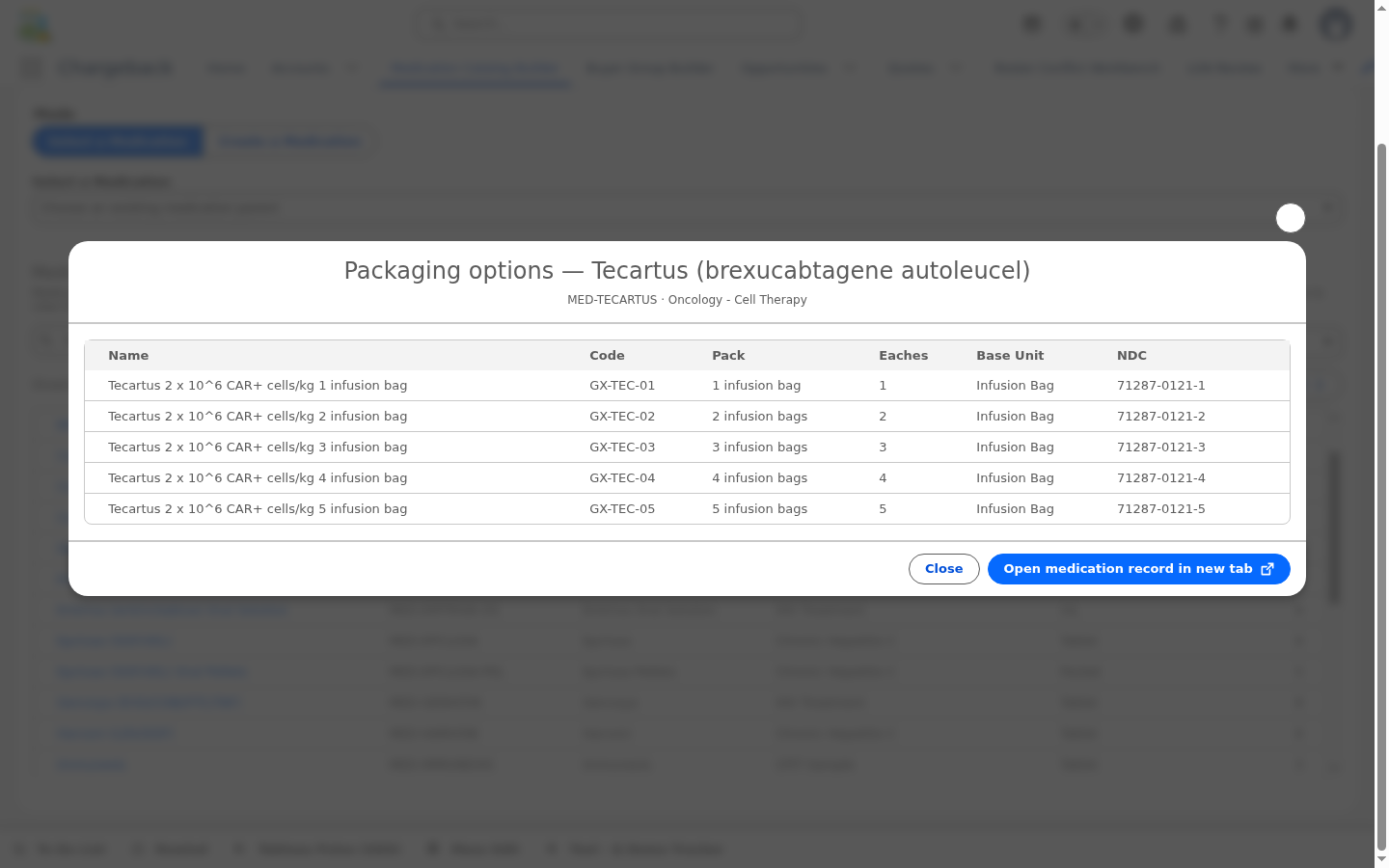Click code GX-TEC-03
The height and width of the screenshot is (868, 1389).
[622, 448]
